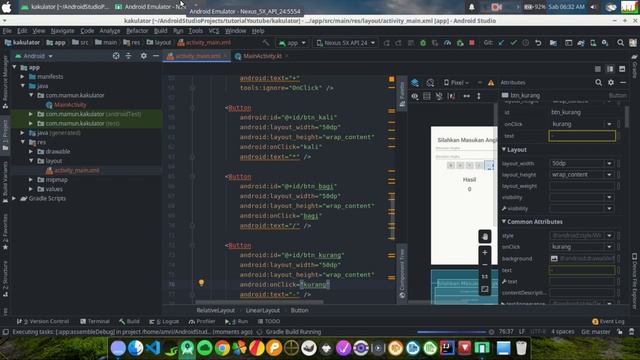Click collapse all icon in Project panel
This screenshot has width=640, height=360.
(x=129, y=56)
